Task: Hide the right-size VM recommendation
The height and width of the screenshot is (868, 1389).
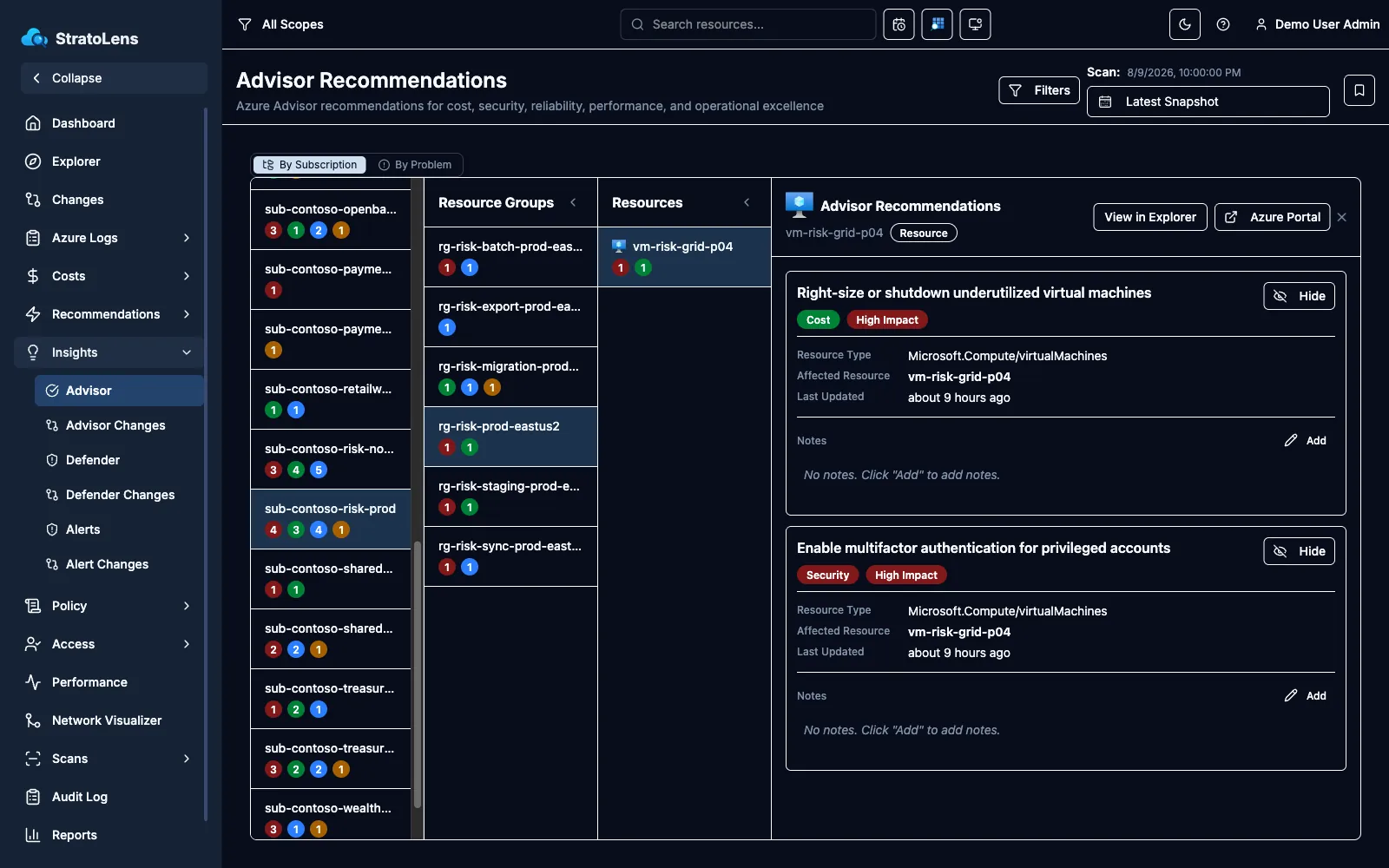Action: (1299, 296)
